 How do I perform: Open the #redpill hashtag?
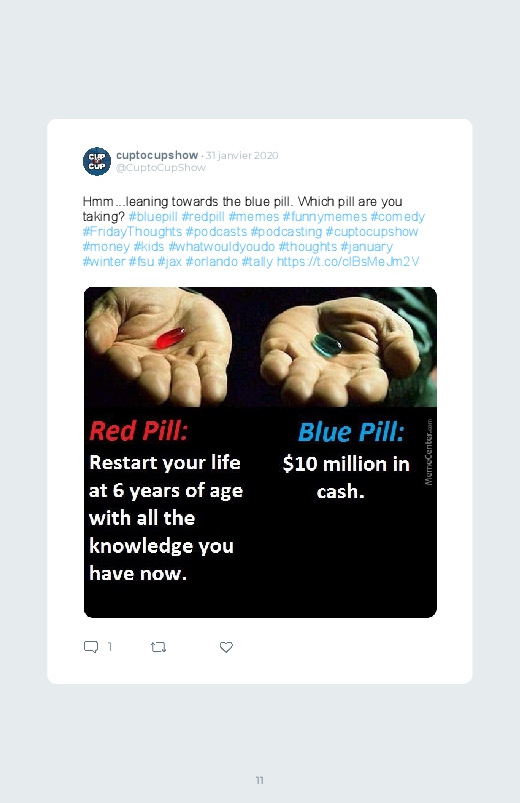pos(203,217)
